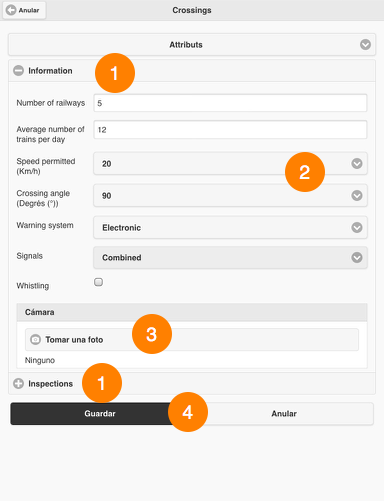384x501 pixels.
Task: Open the Speed permitted dropdown showing 20
Action: (x=230, y=163)
